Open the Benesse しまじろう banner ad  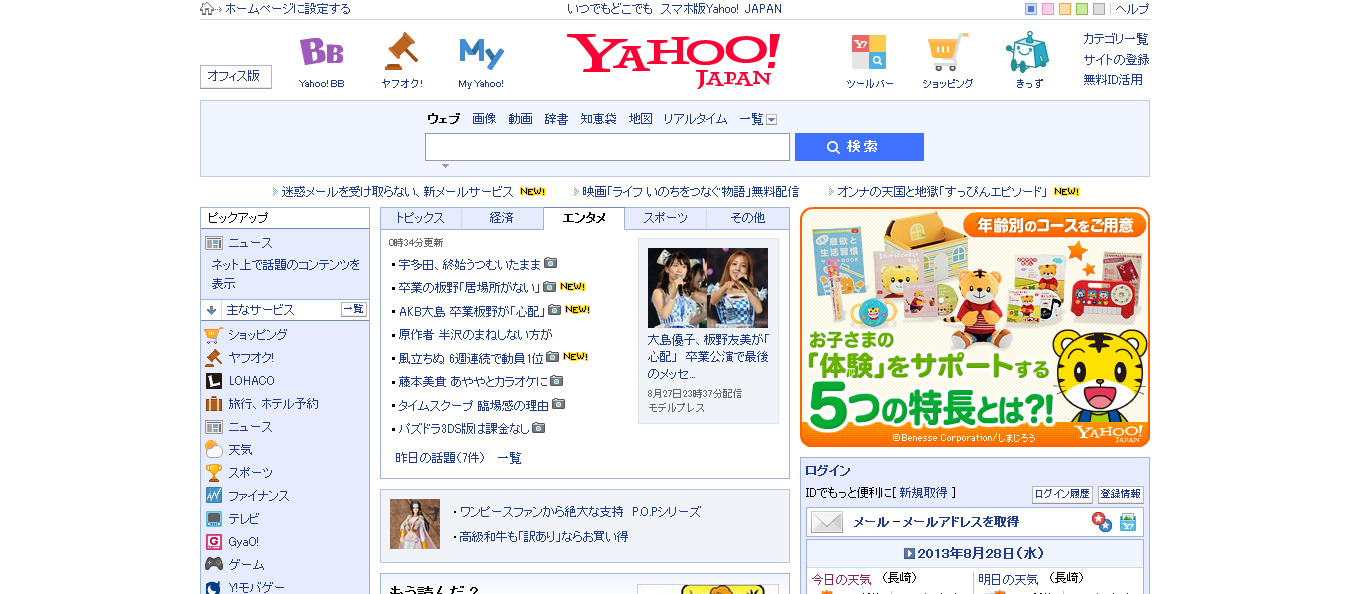tap(975, 327)
